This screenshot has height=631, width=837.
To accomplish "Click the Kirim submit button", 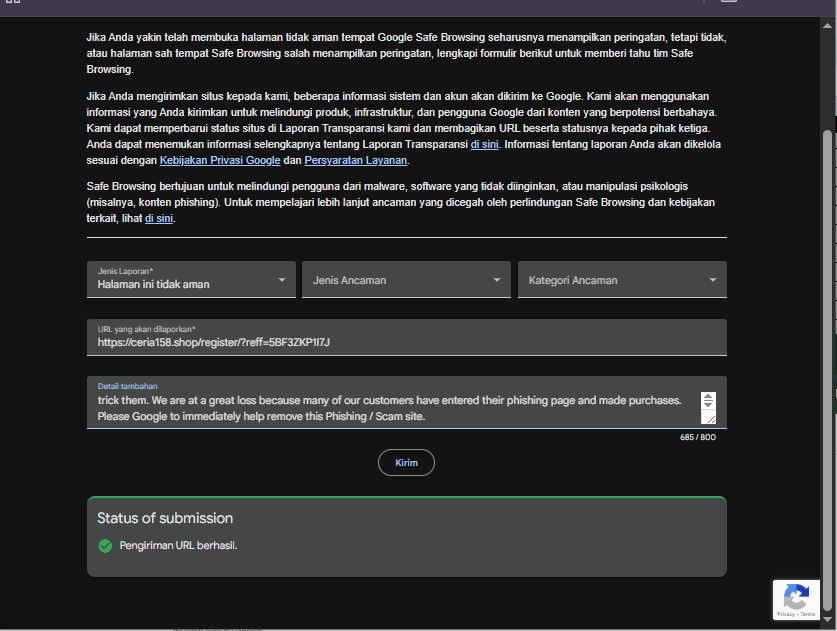I will pos(406,462).
